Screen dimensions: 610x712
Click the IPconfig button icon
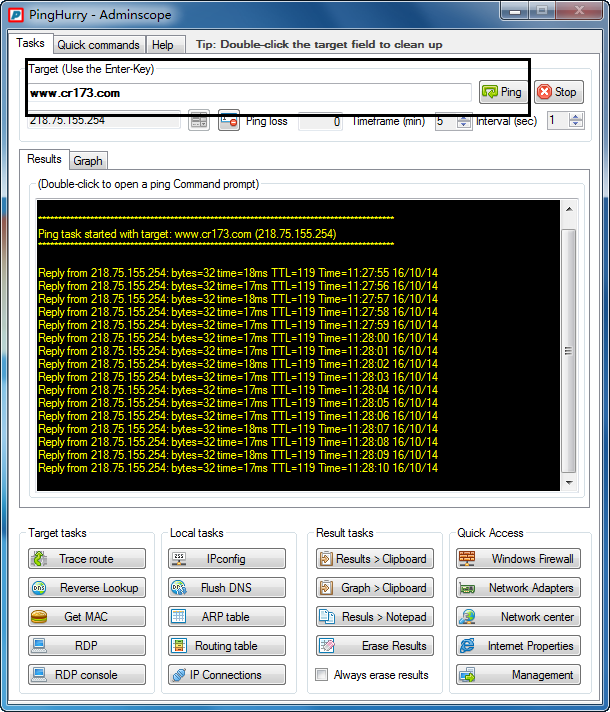179,559
